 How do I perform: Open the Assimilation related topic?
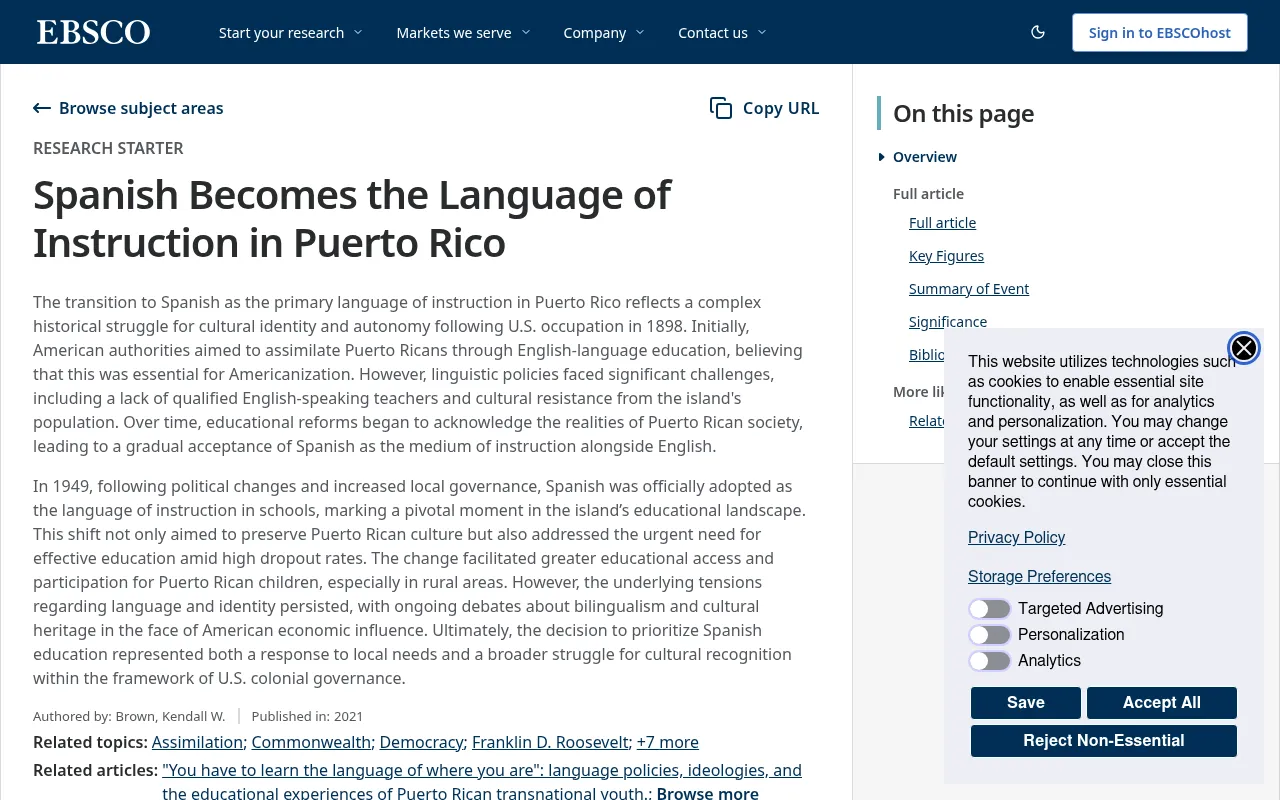coord(197,742)
